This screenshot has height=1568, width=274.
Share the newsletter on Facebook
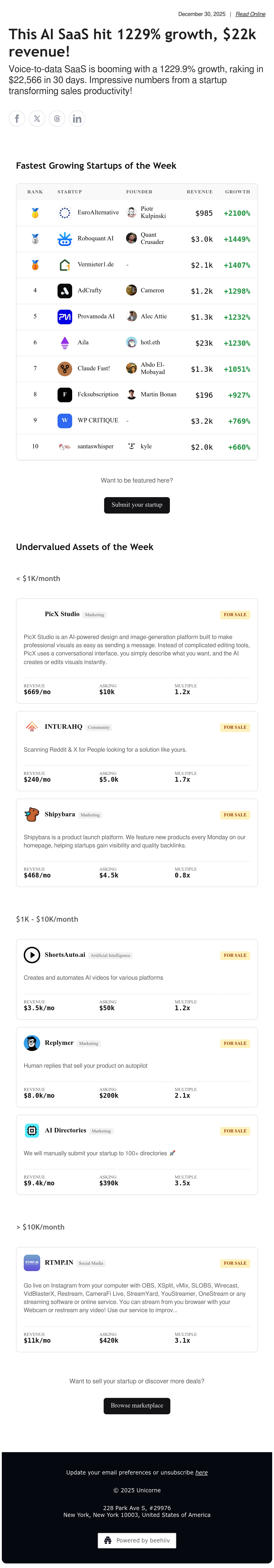coord(17,119)
